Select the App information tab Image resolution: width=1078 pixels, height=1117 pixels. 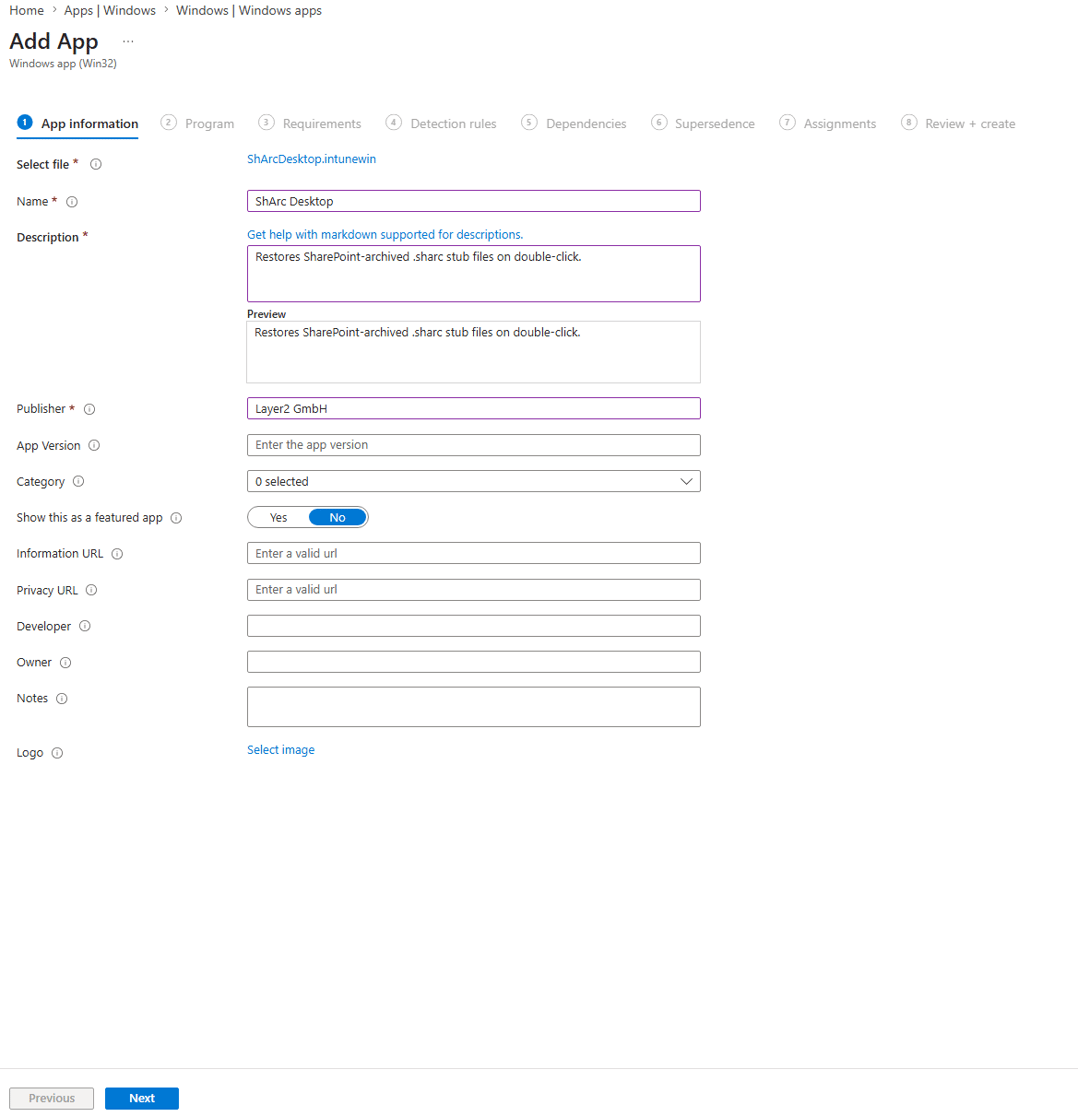[x=78, y=123]
